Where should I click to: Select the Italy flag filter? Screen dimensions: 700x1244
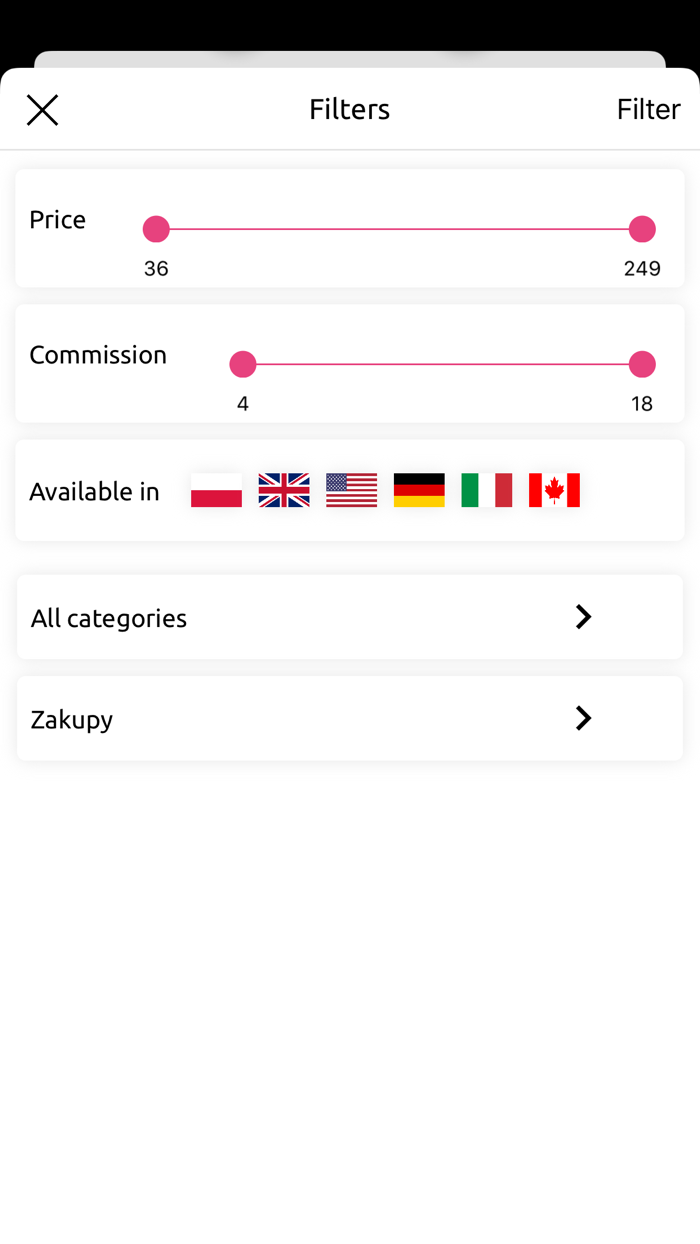pos(487,490)
